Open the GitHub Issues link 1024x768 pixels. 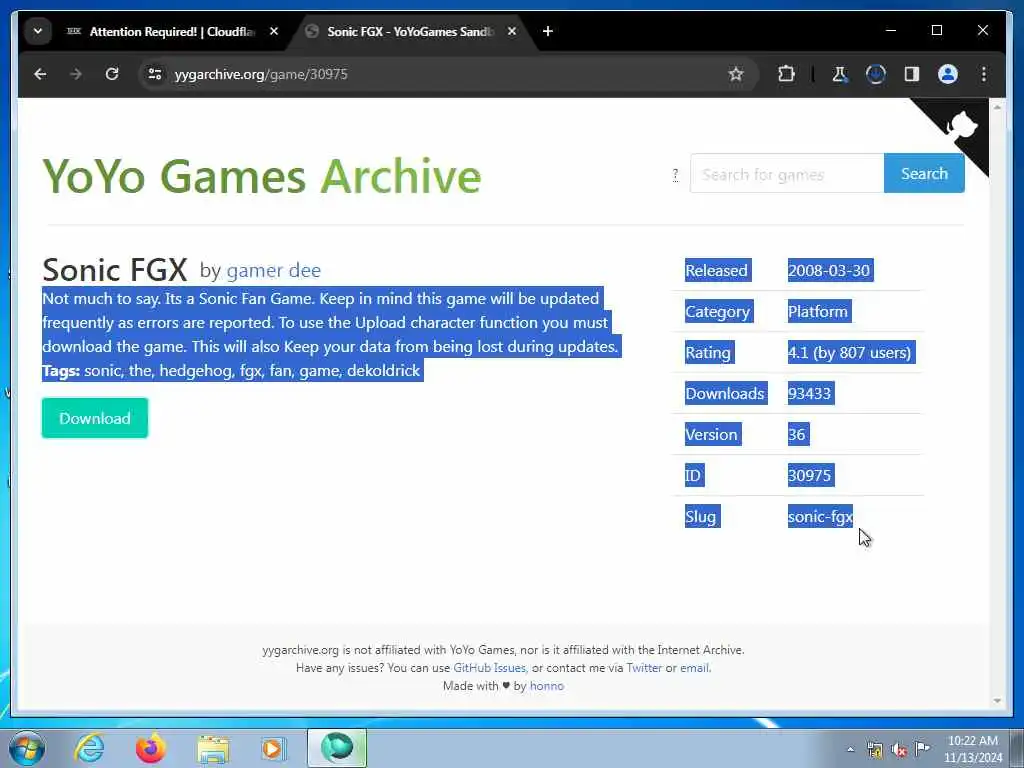pos(489,668)
